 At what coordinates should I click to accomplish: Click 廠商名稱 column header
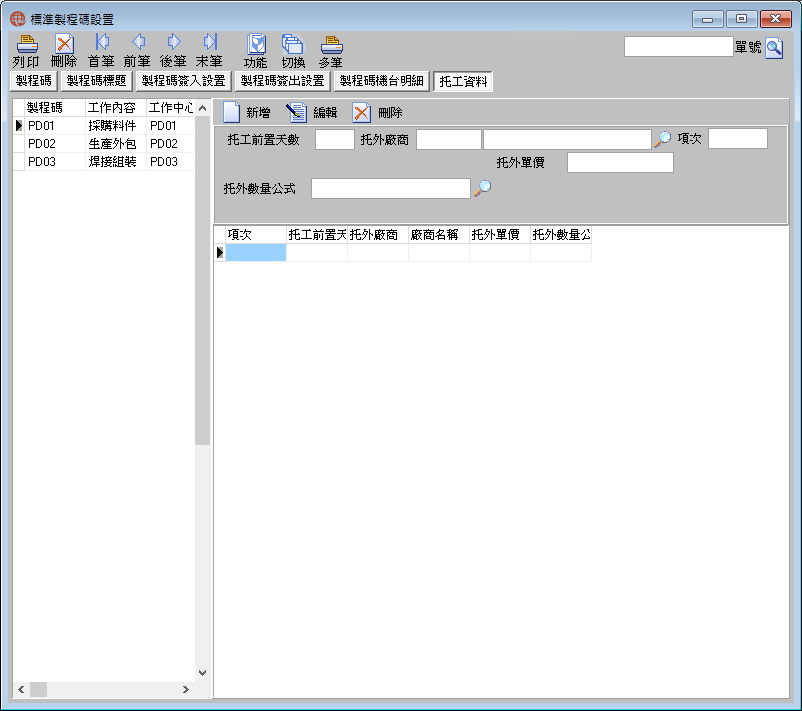click(x=439, y=235)
